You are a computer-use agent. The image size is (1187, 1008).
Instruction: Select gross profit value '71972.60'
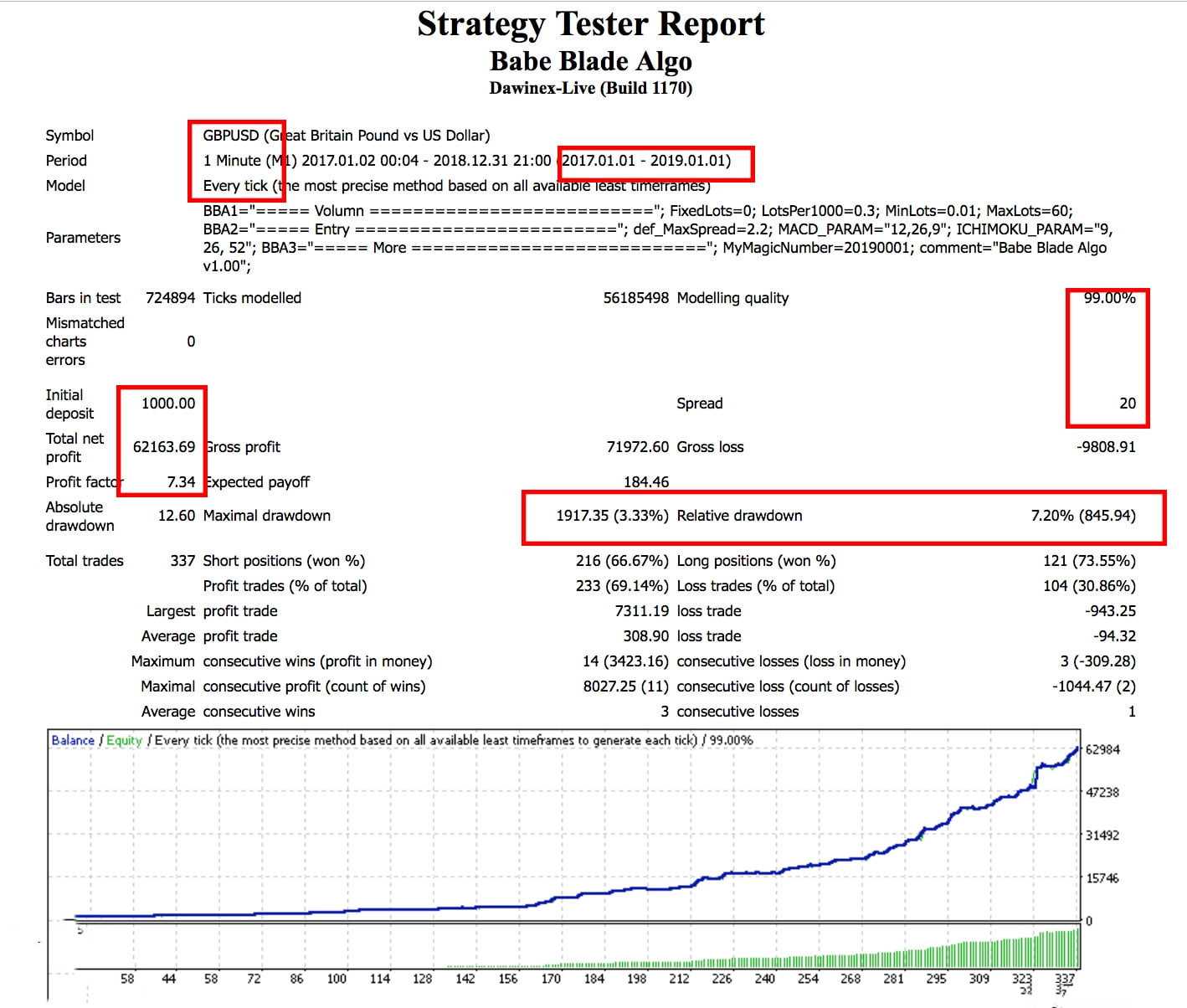point(638,447)
